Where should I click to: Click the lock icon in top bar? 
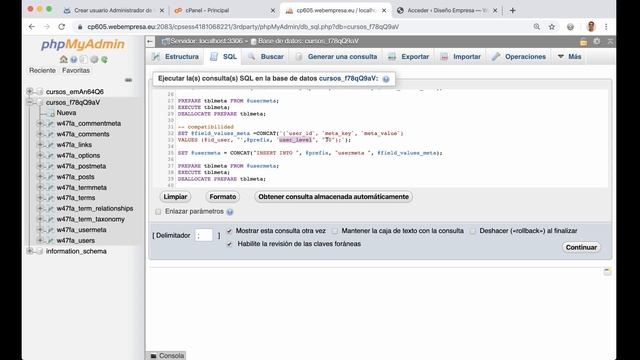[584, 42]
